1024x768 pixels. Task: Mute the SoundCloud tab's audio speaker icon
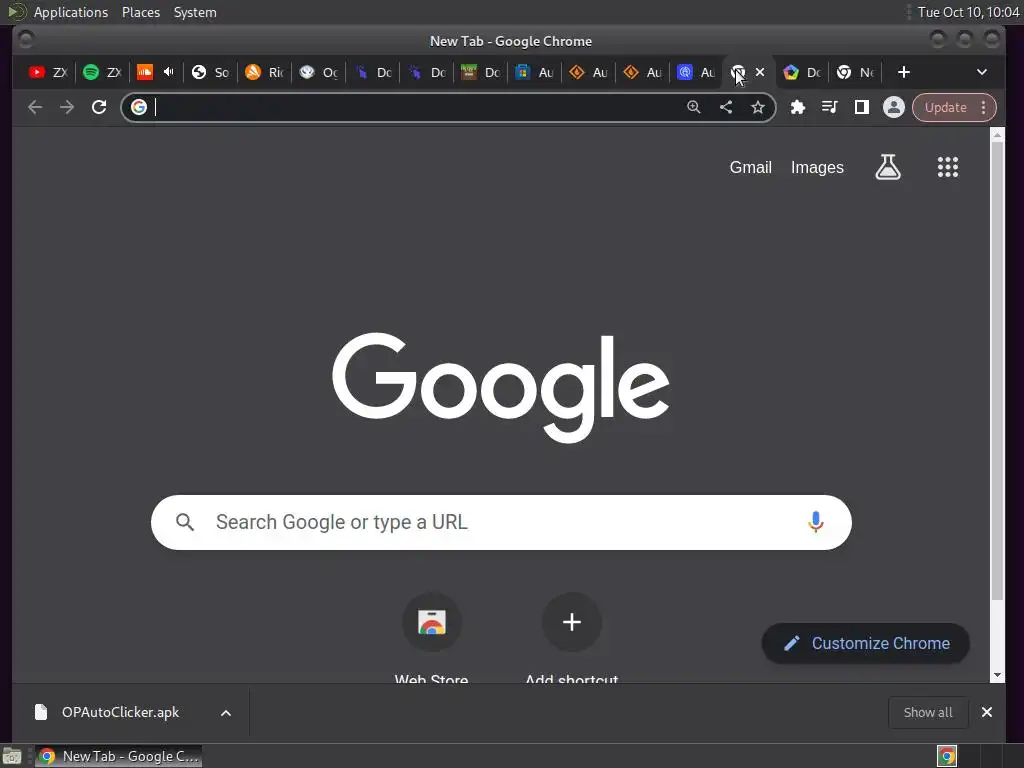click(x=169, y=72)
